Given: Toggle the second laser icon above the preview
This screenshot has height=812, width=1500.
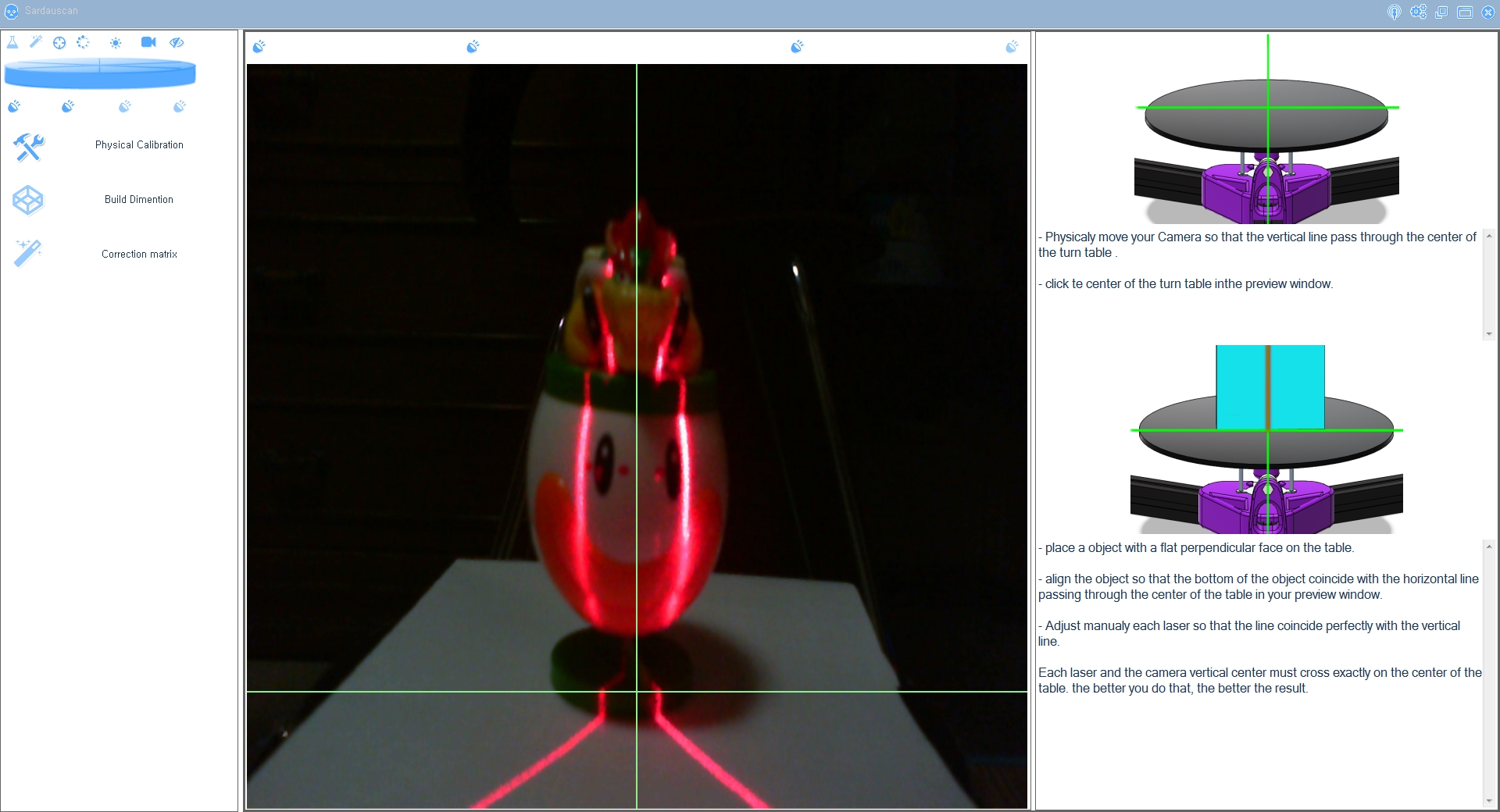Looking at the screenshot, I should coord(473,47).
